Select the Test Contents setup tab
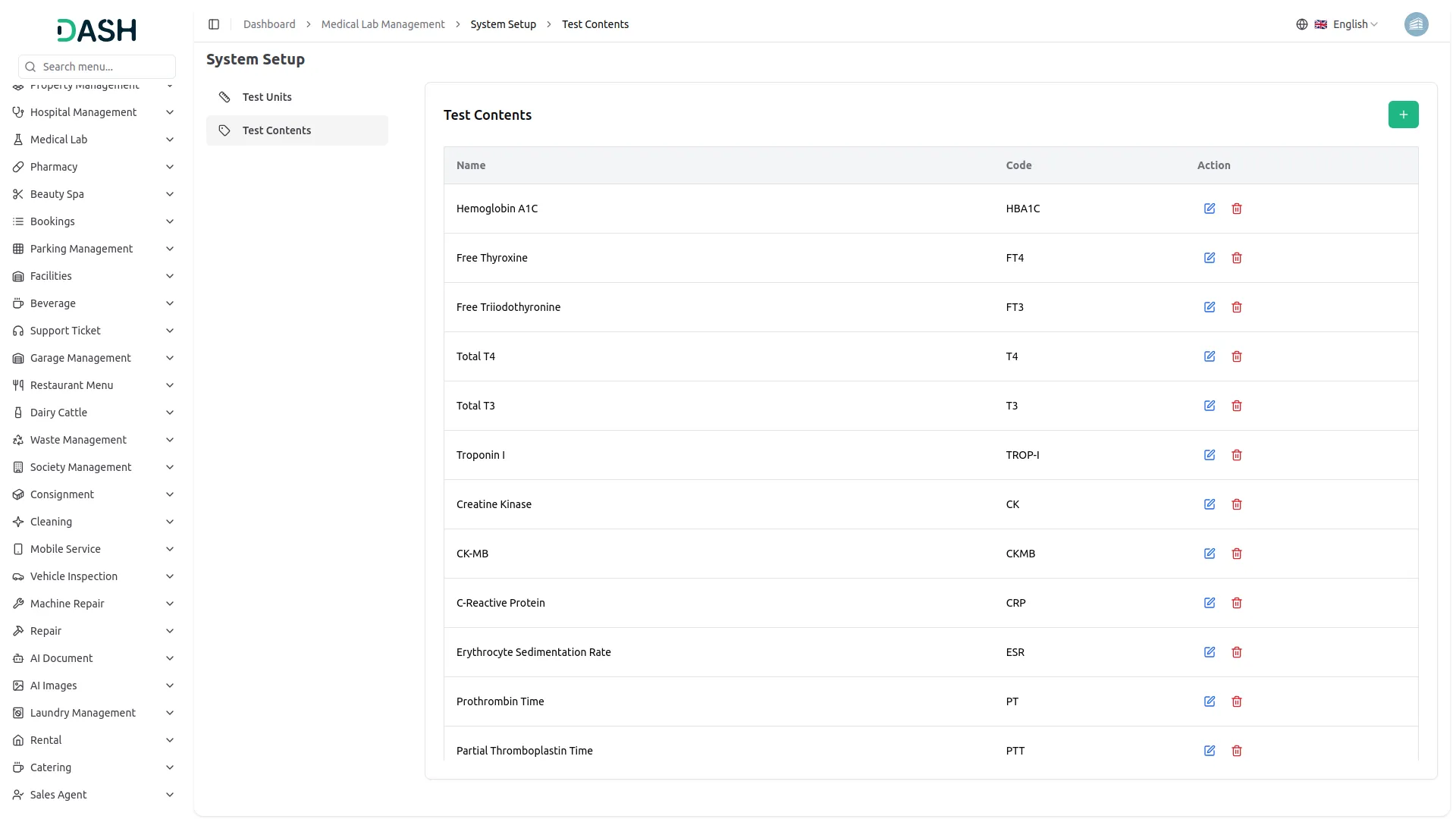 pos(277,130)
